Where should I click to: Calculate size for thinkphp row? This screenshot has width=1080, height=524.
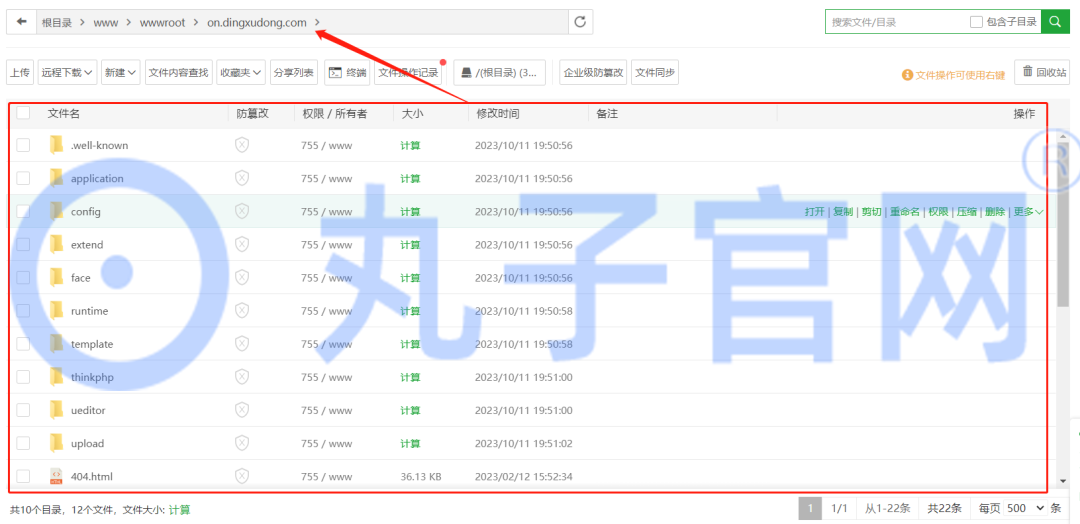411,377
